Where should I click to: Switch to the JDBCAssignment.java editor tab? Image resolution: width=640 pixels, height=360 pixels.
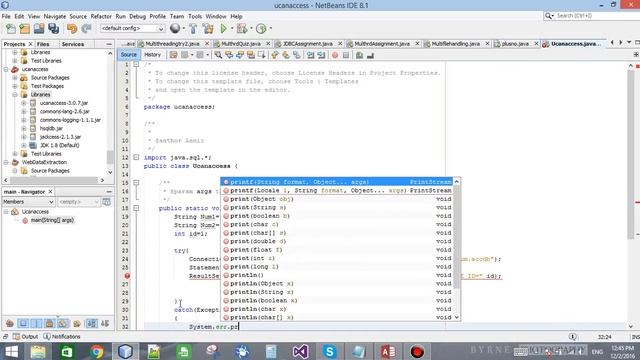coord(307,44)
